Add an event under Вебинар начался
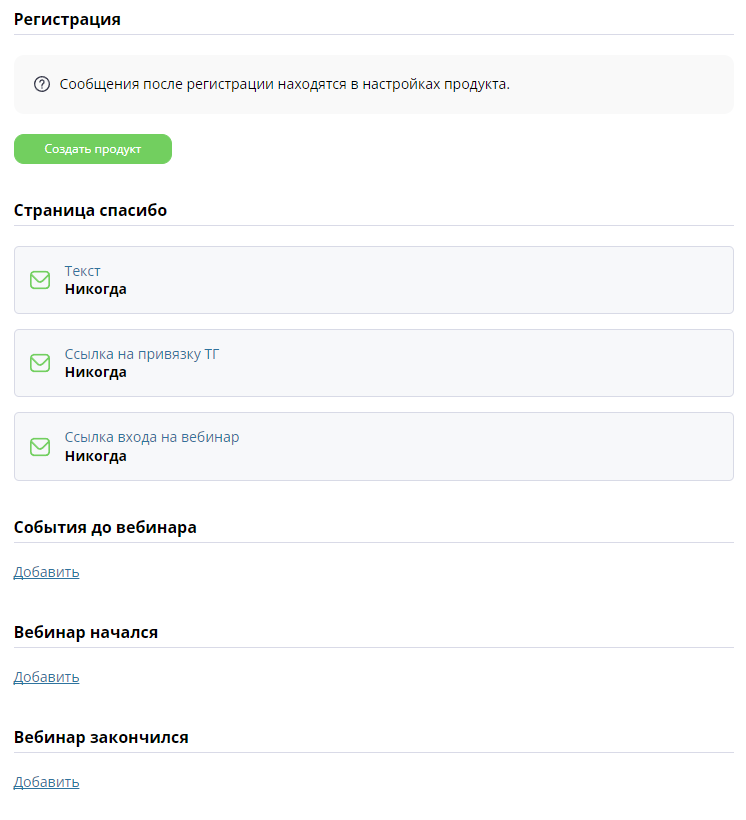This screenshot has height=820, width=746. [x=47, y=677]
